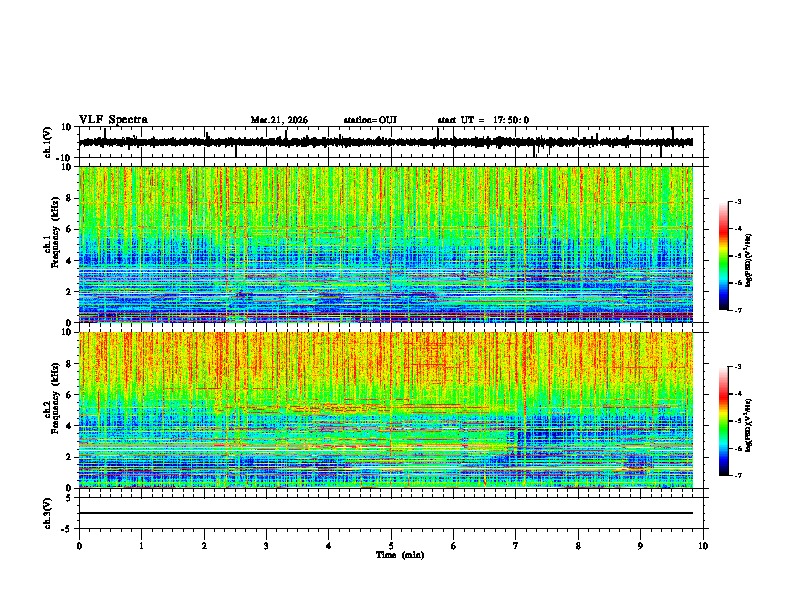The image size is (792, 612).
Task: Click the "-10" tick on ch.1(V) axis
Action: click(x=65, y=158)
